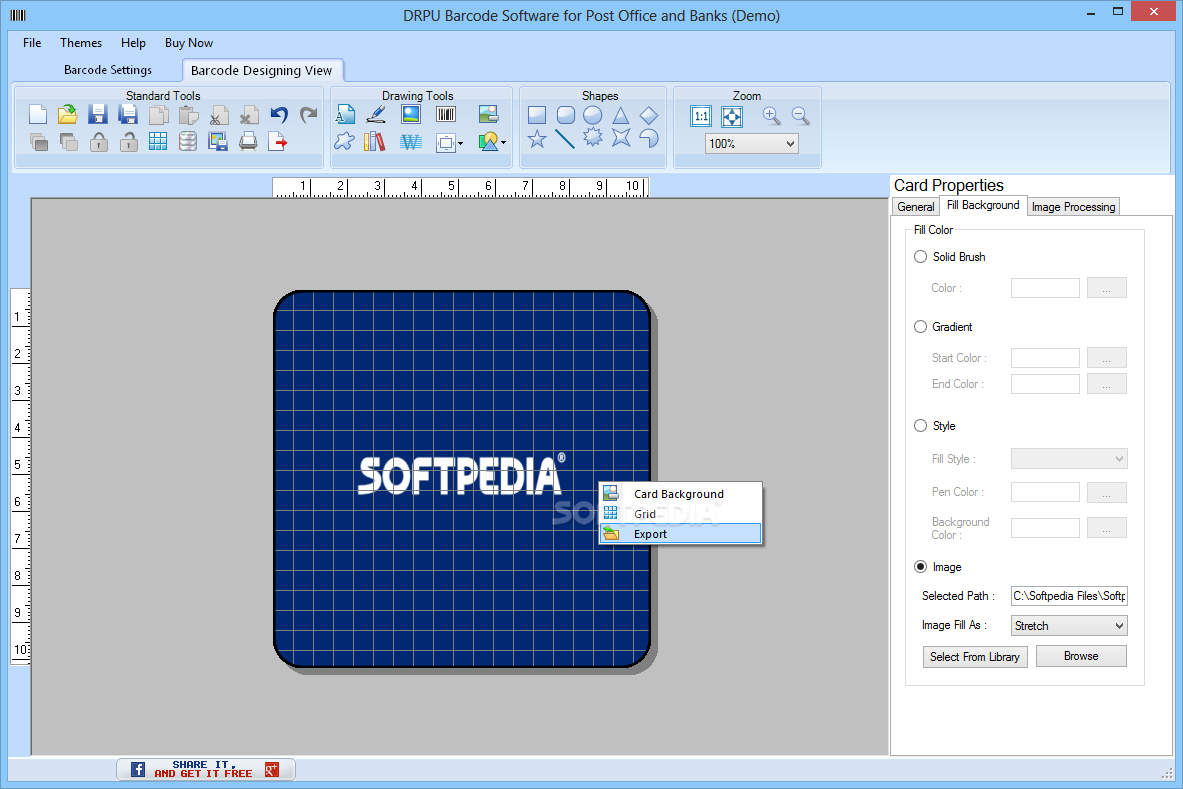Click the fit to window zoom icon
Viewport: 1183px width, 789px height.
coord(732,116)
